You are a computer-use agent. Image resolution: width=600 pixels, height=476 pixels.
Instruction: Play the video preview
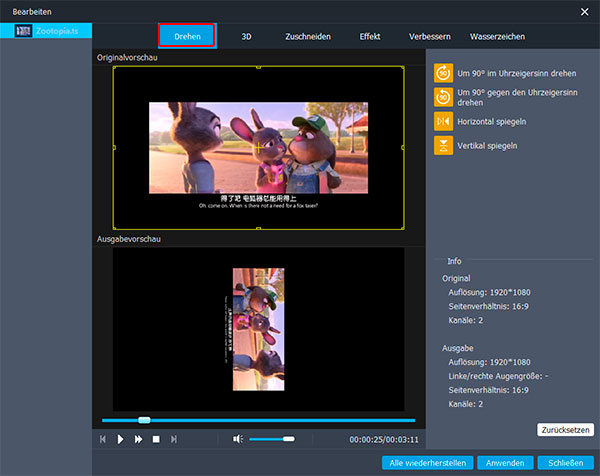[x=120, y=439]
